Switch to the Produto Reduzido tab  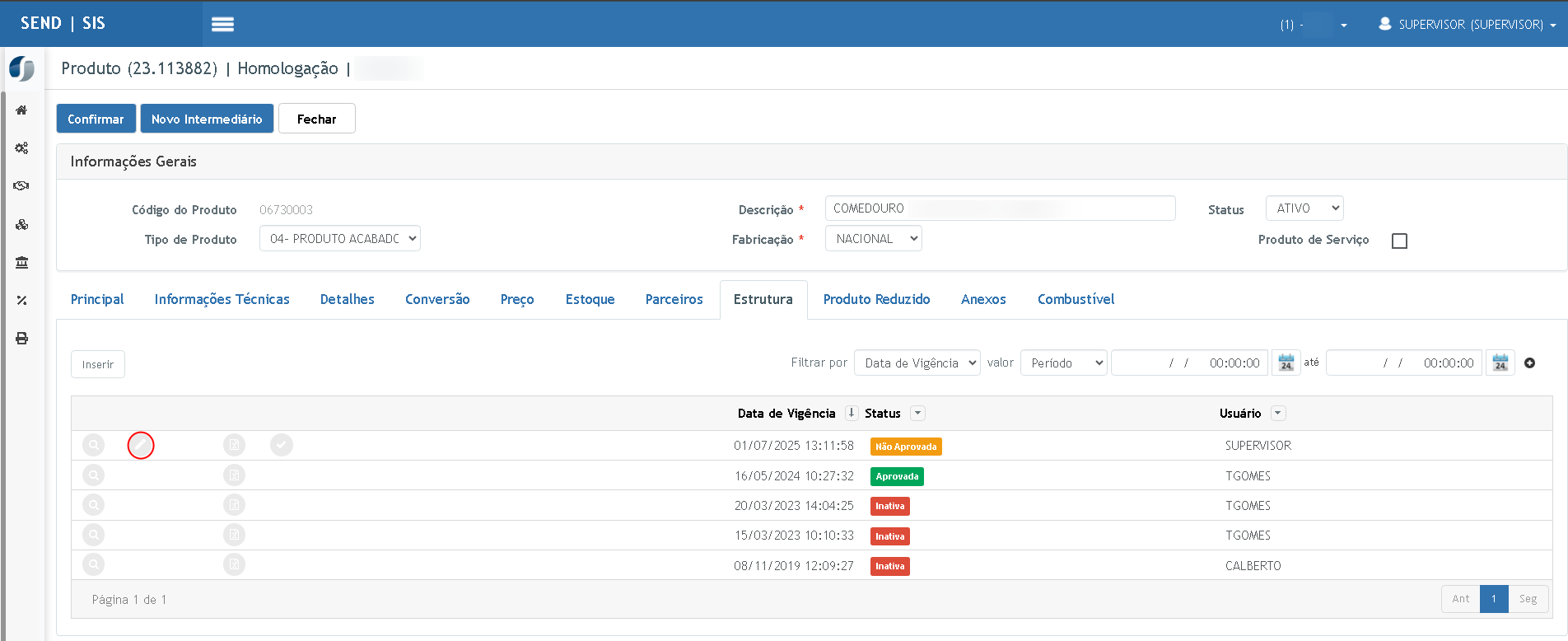tap(877, 299)
